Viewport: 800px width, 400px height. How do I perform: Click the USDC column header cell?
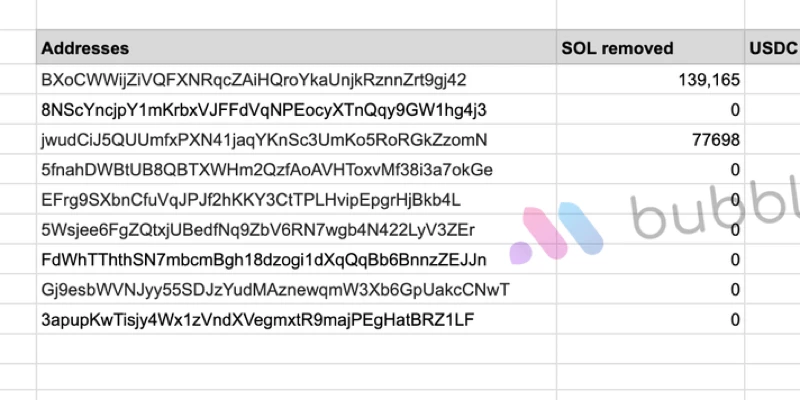(772, 47)
